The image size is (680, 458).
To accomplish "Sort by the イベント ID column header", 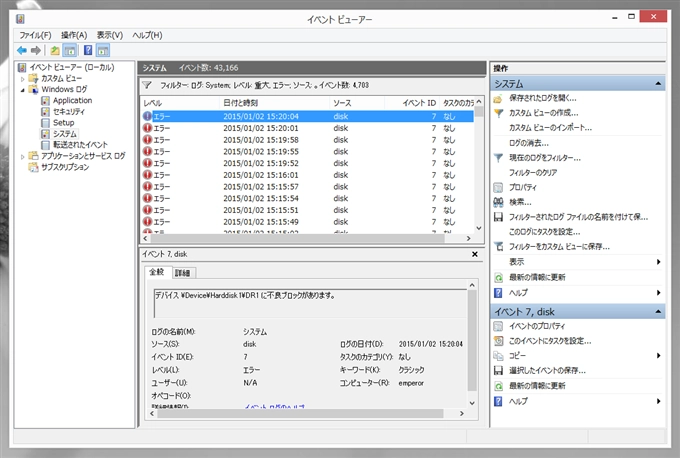I will [412, 103].
